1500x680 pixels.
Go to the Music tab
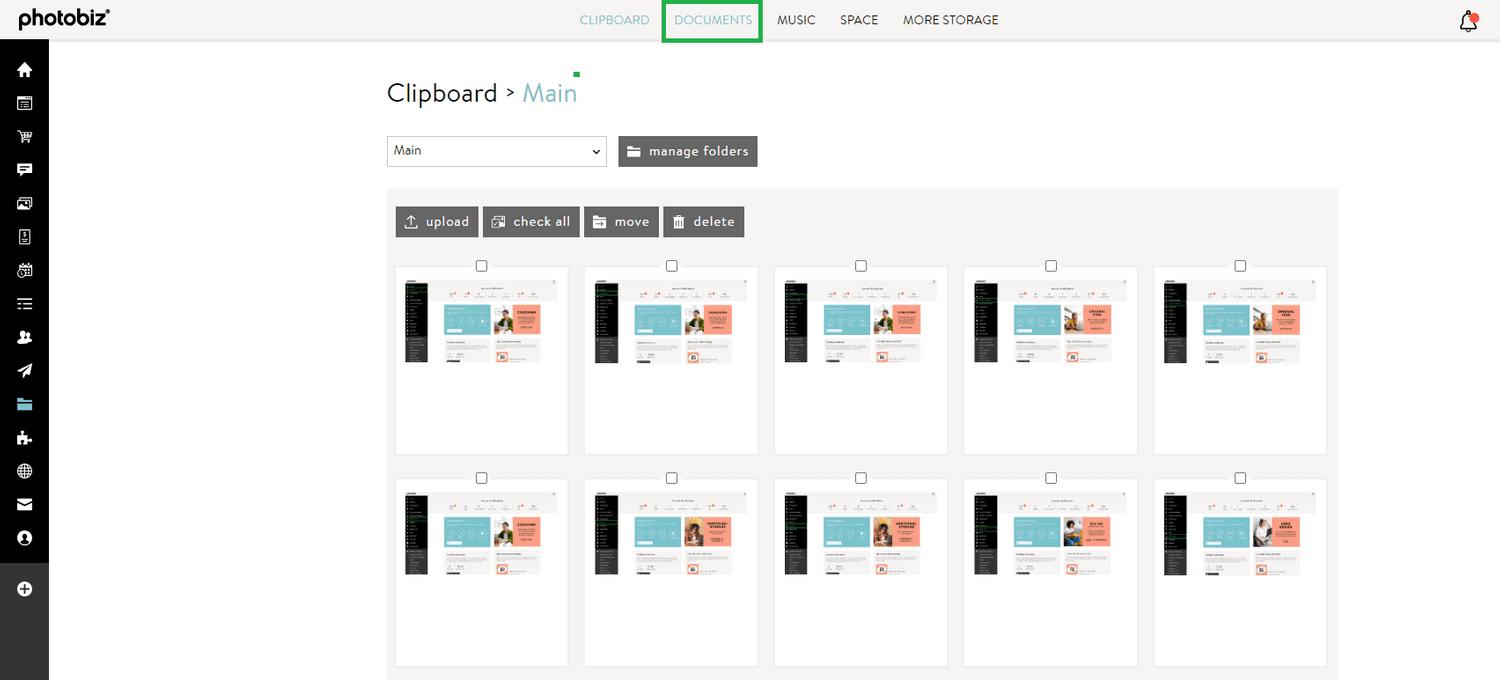tap(796, 20)
